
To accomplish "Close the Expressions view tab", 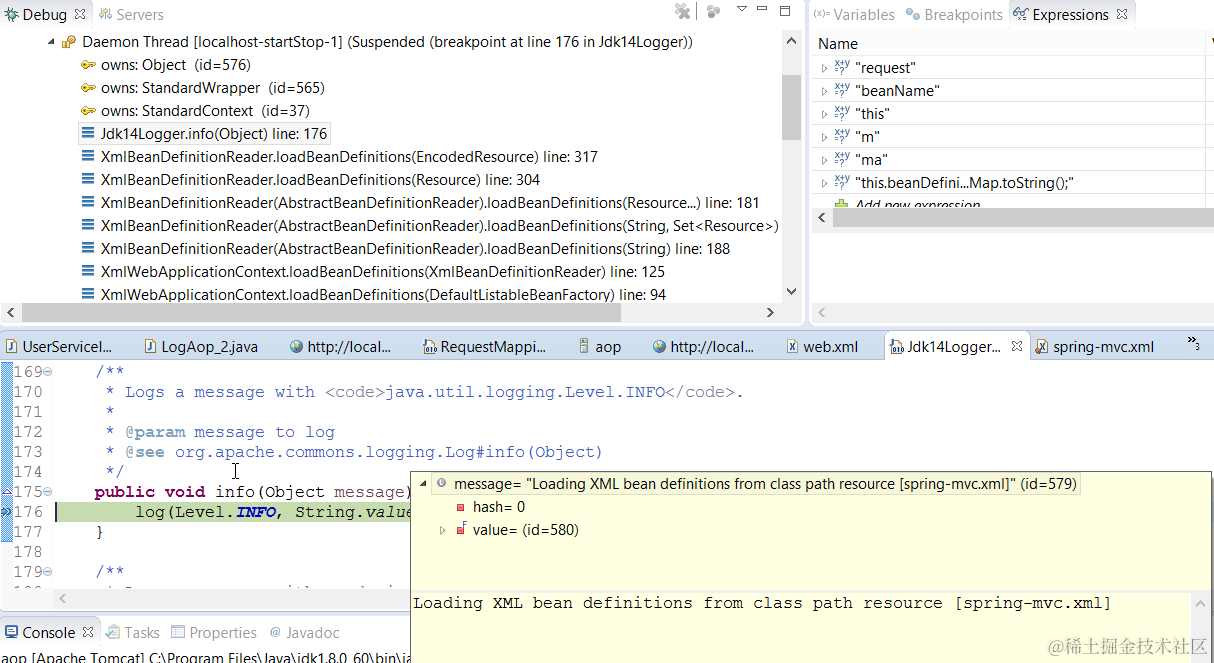I will coord(1122,14).
